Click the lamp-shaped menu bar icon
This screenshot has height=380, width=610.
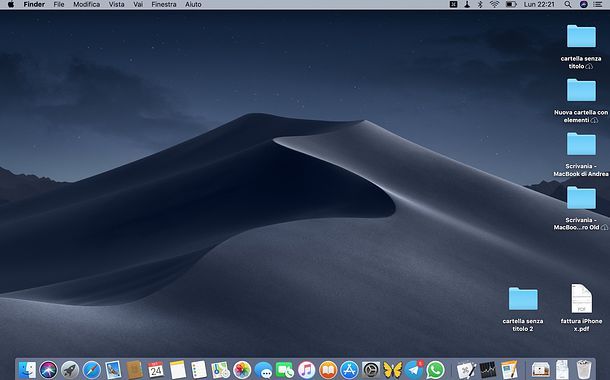coord(467,4)
